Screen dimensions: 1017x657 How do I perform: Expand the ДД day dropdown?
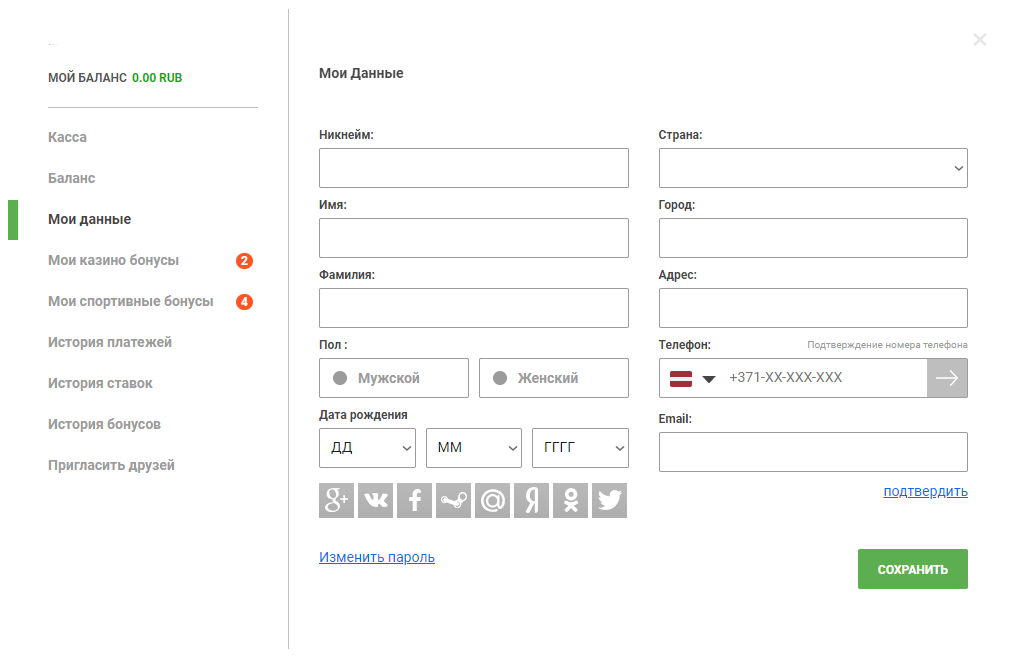(x=367, y=448)
